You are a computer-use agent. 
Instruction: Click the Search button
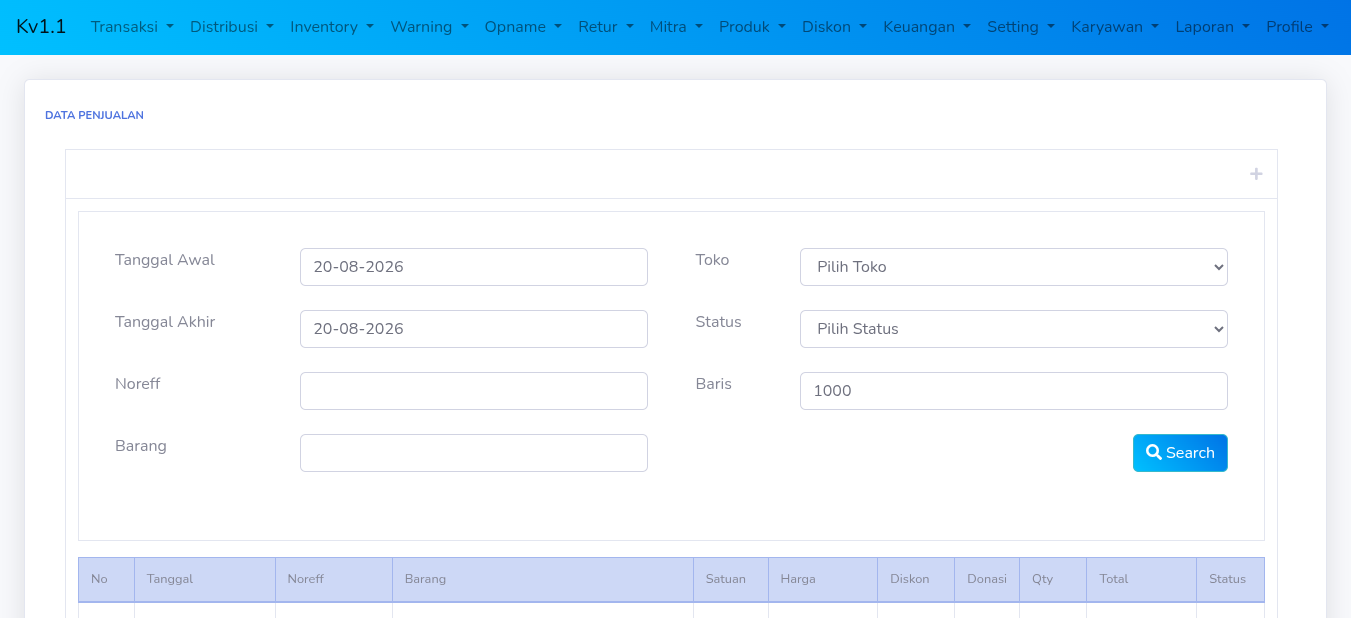(1180, 453)
